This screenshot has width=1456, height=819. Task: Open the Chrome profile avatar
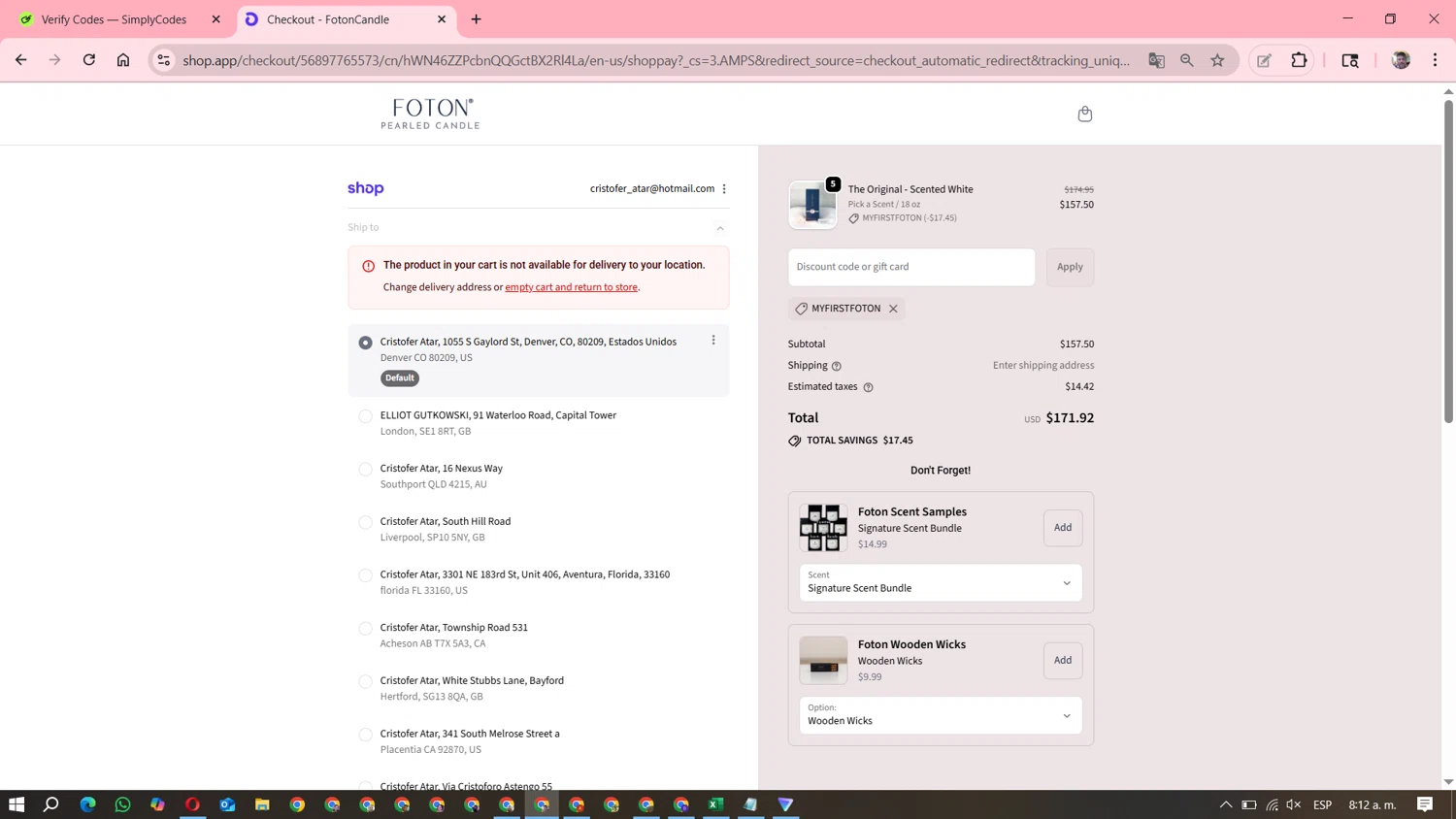pos(1401,60)
